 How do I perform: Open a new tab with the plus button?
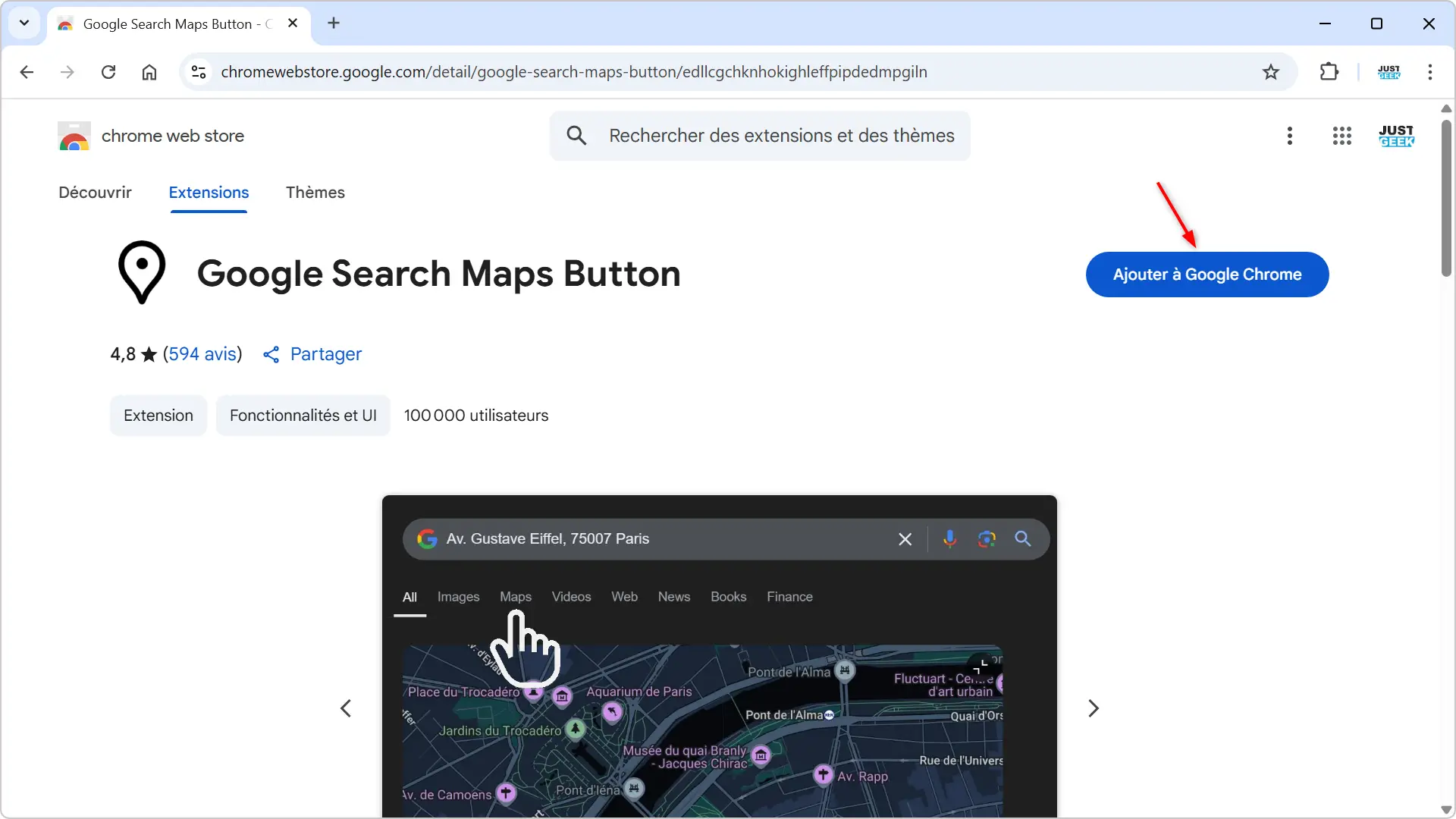[334, 24]
